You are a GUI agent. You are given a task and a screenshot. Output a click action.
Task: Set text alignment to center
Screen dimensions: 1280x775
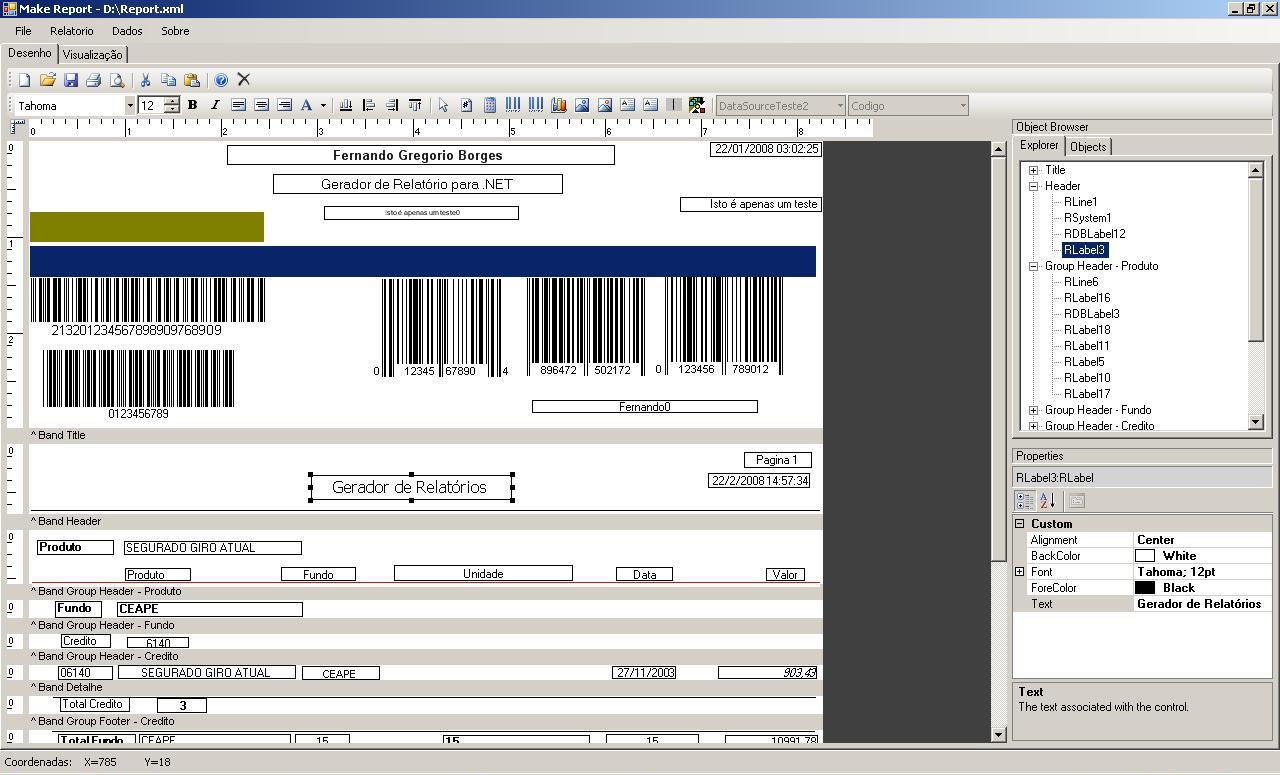(x=261, y=105)
